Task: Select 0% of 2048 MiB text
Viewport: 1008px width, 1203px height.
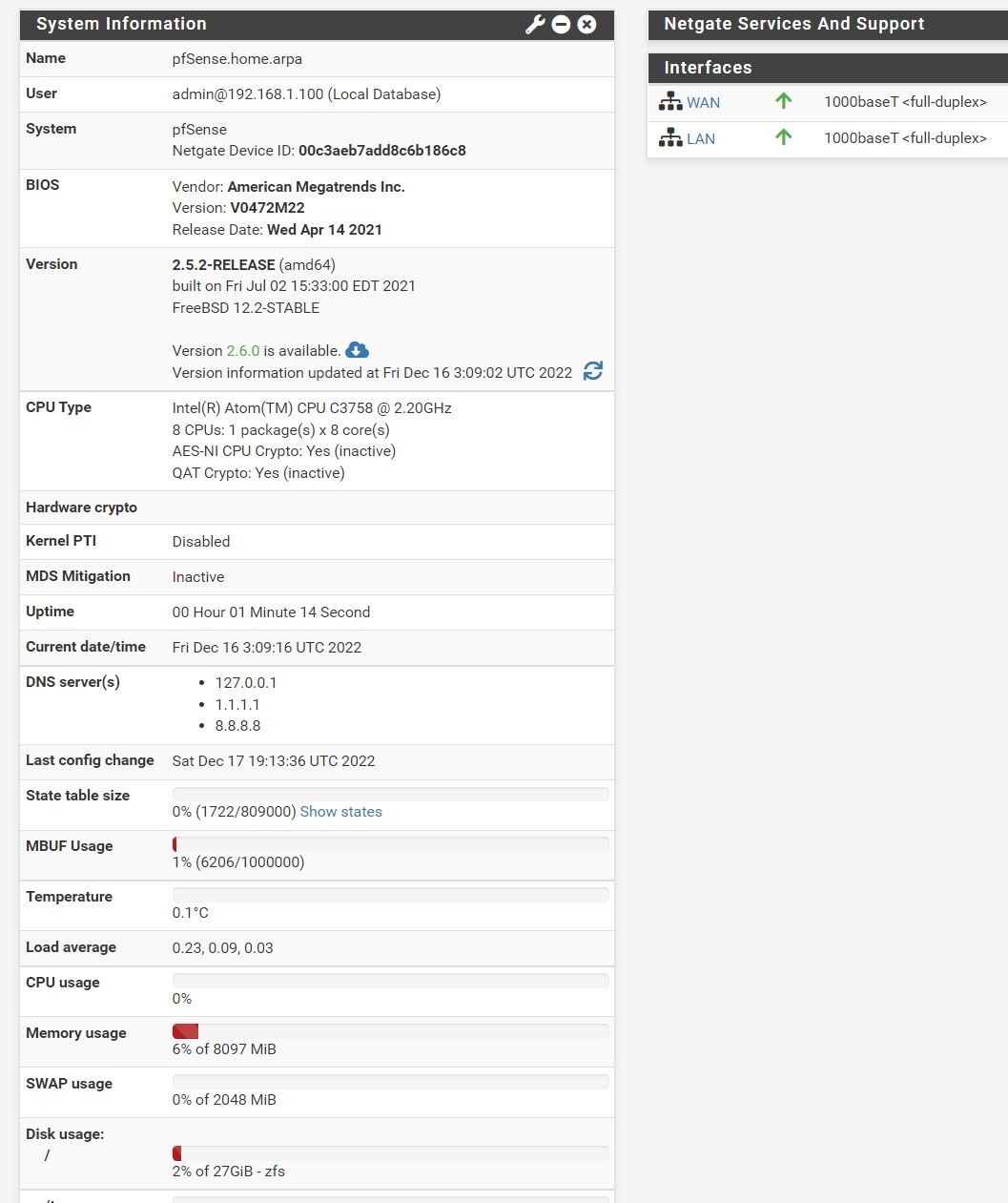Action: tap(224, 1100)
